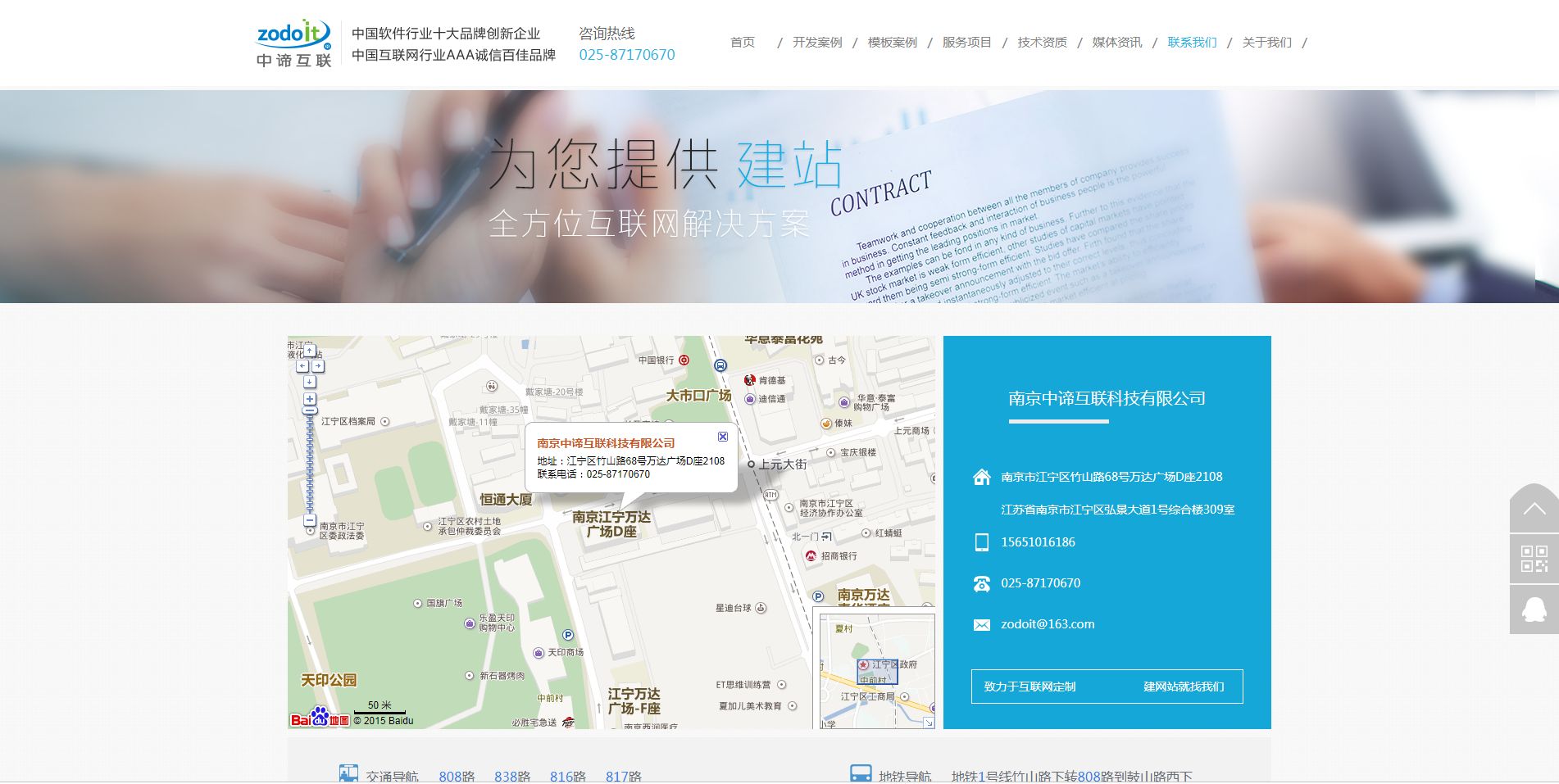Click the 星迪台球 marker icon
The image size is (1559, 784).
click(x=761, y=608)
